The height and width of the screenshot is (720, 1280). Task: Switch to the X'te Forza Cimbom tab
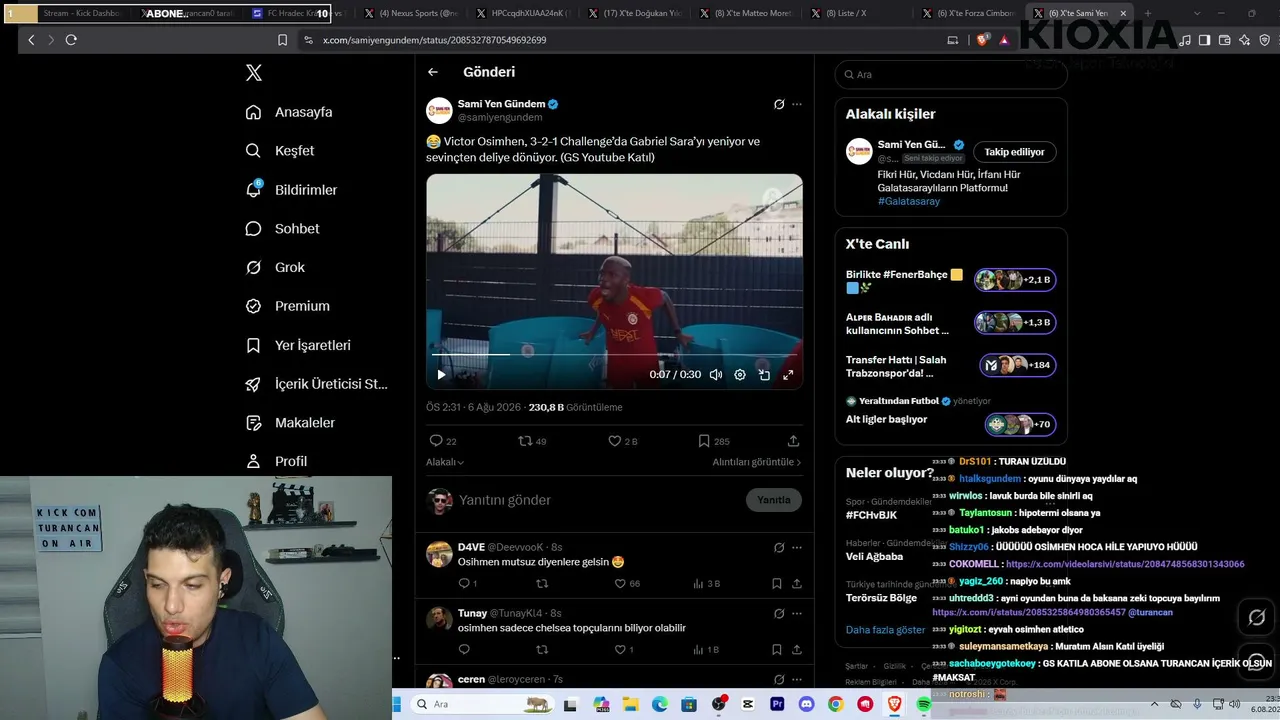[970, 14]
